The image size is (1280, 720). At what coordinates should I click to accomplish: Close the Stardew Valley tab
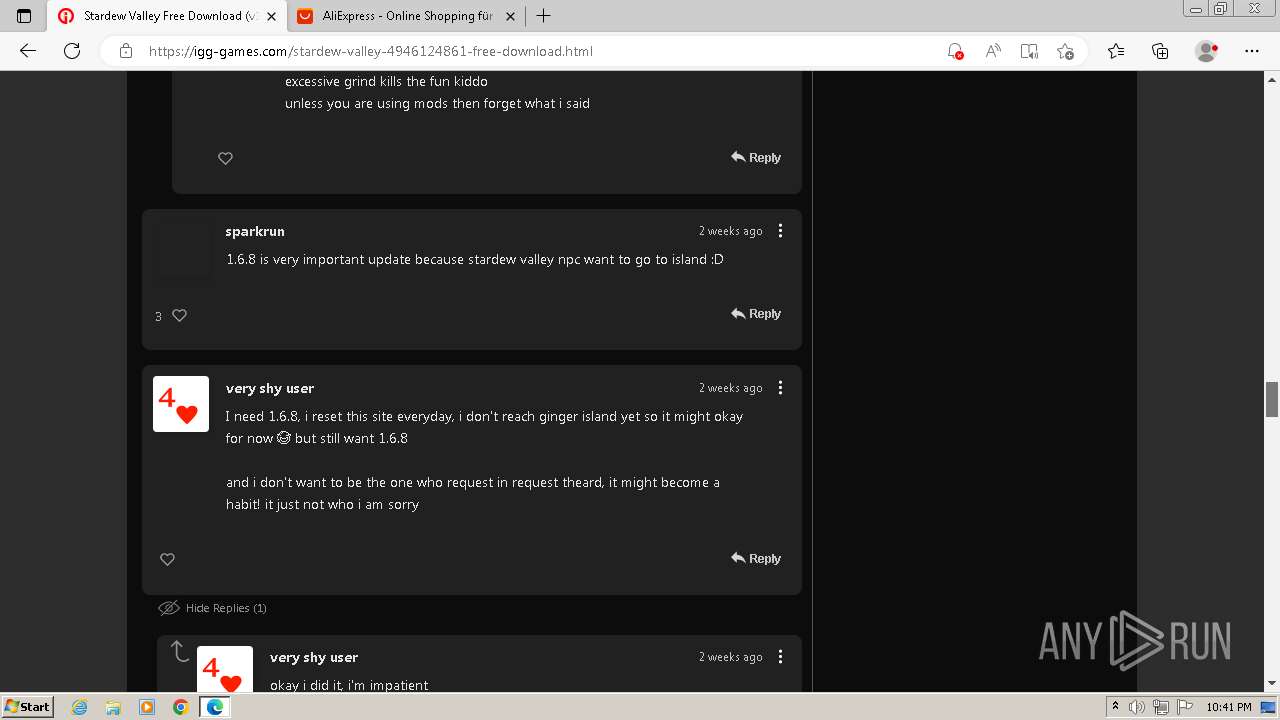(x=271, y=16)
